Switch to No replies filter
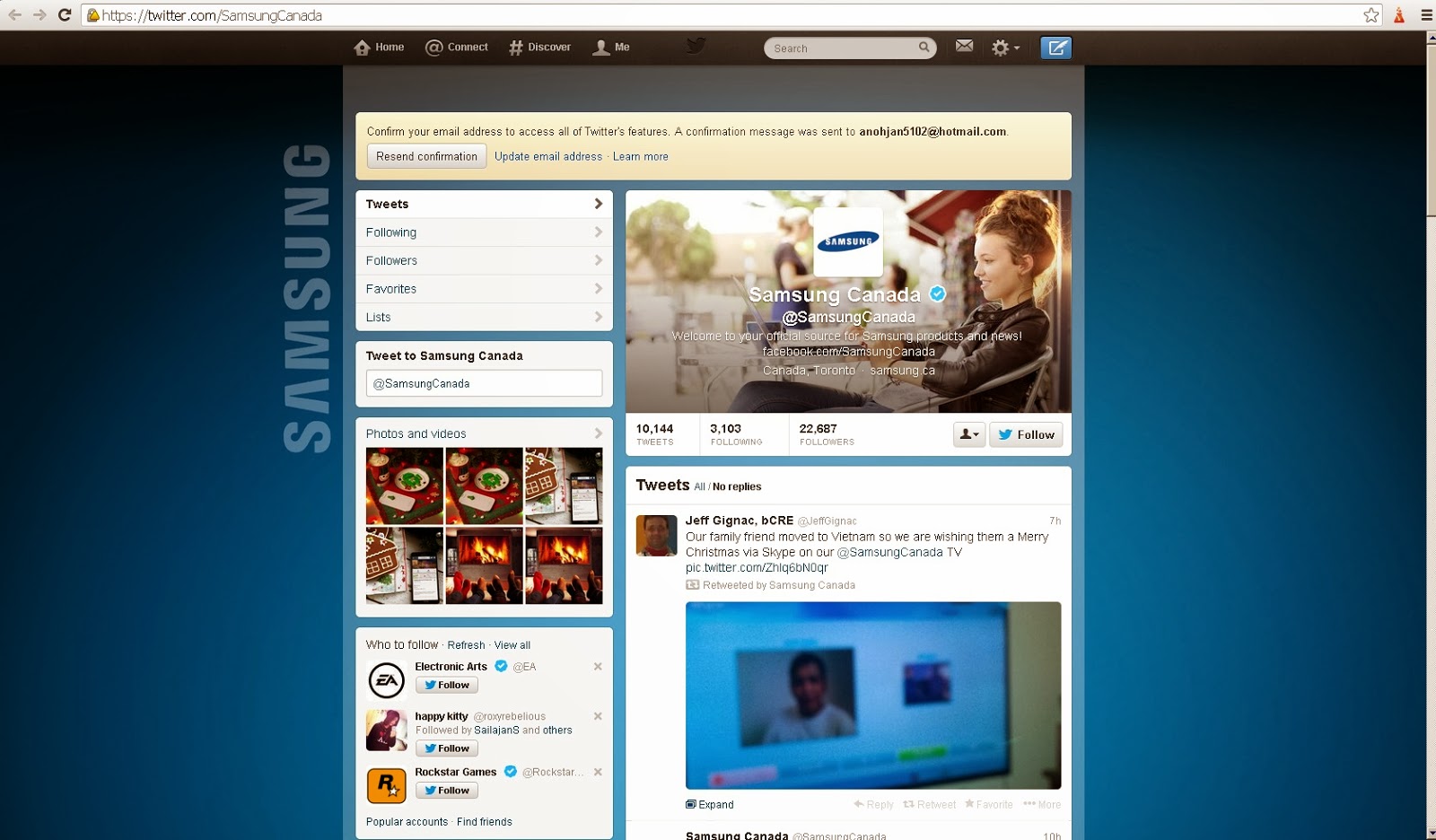 click(x=737, y=486)
